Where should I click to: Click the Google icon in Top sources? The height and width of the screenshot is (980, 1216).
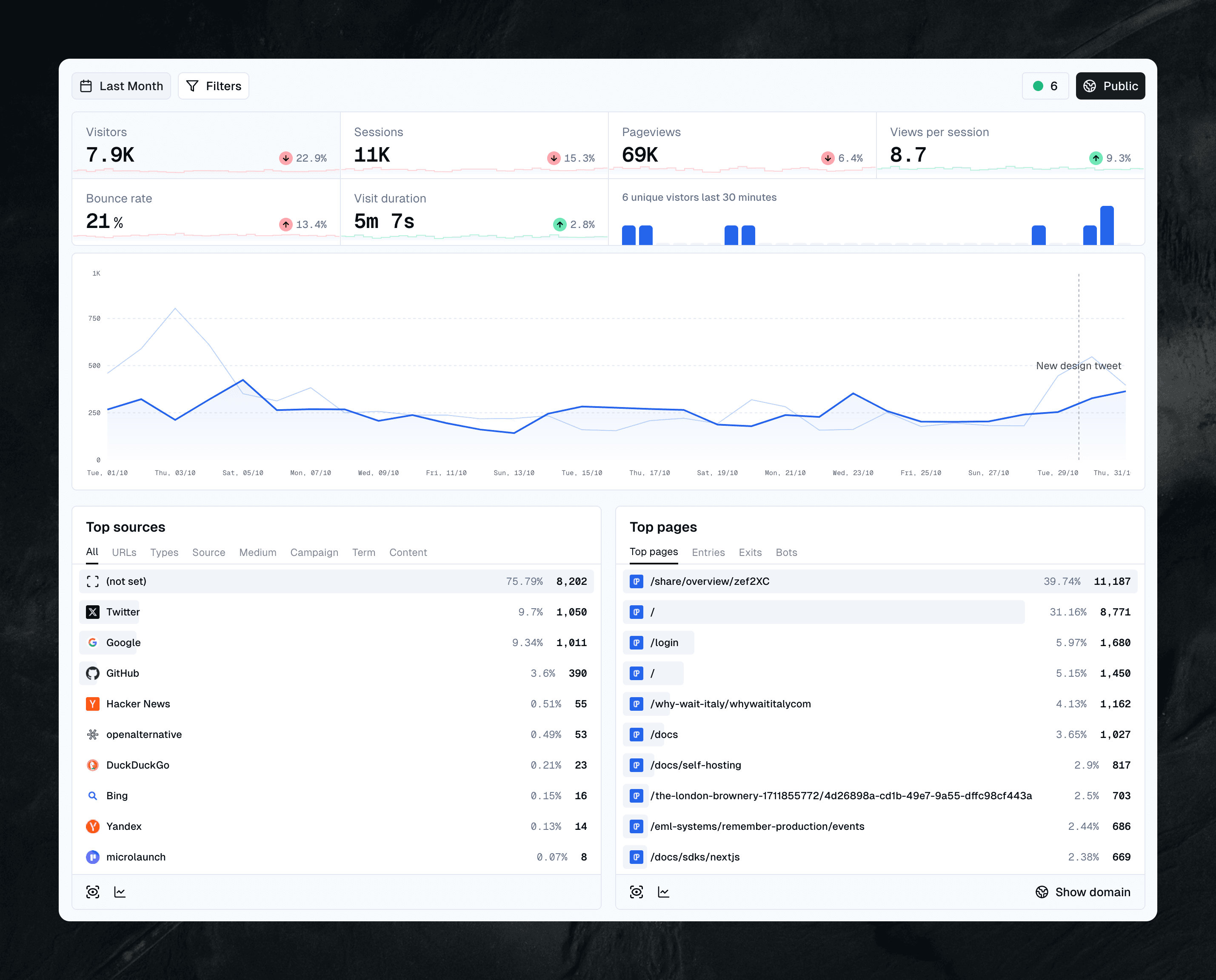(93, 642)
